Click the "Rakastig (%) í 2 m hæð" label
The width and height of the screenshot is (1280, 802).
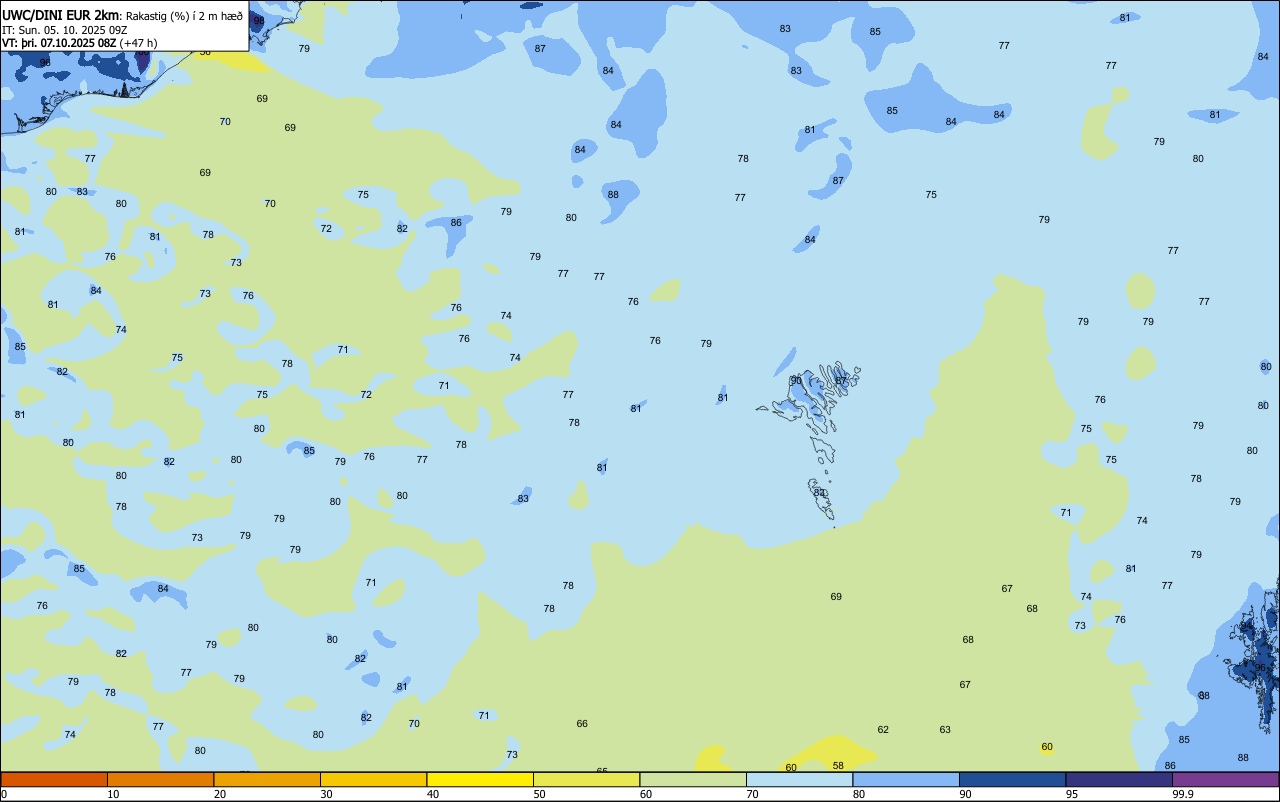[184, 15]
